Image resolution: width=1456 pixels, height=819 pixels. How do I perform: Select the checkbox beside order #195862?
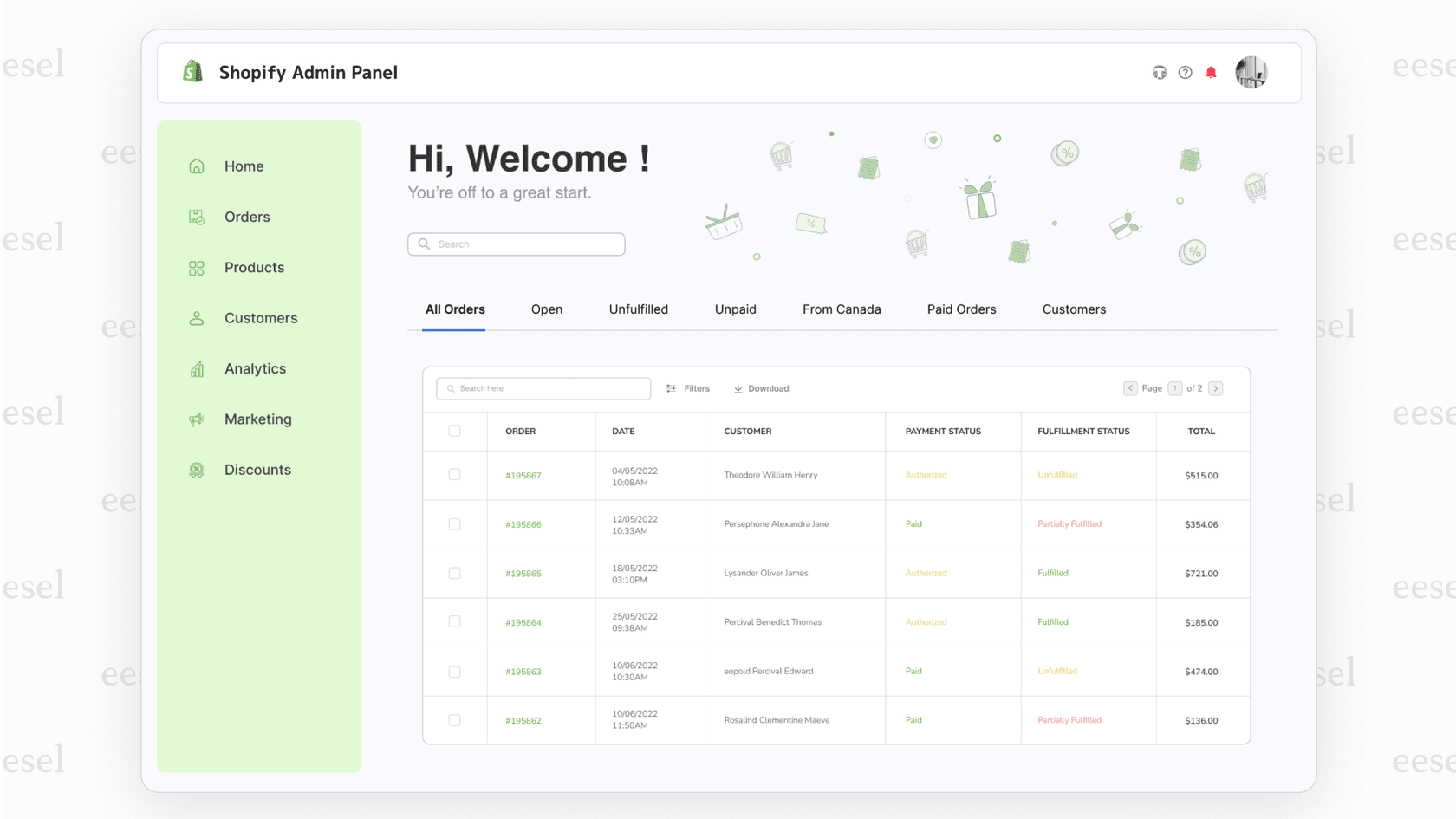point(454,720)
